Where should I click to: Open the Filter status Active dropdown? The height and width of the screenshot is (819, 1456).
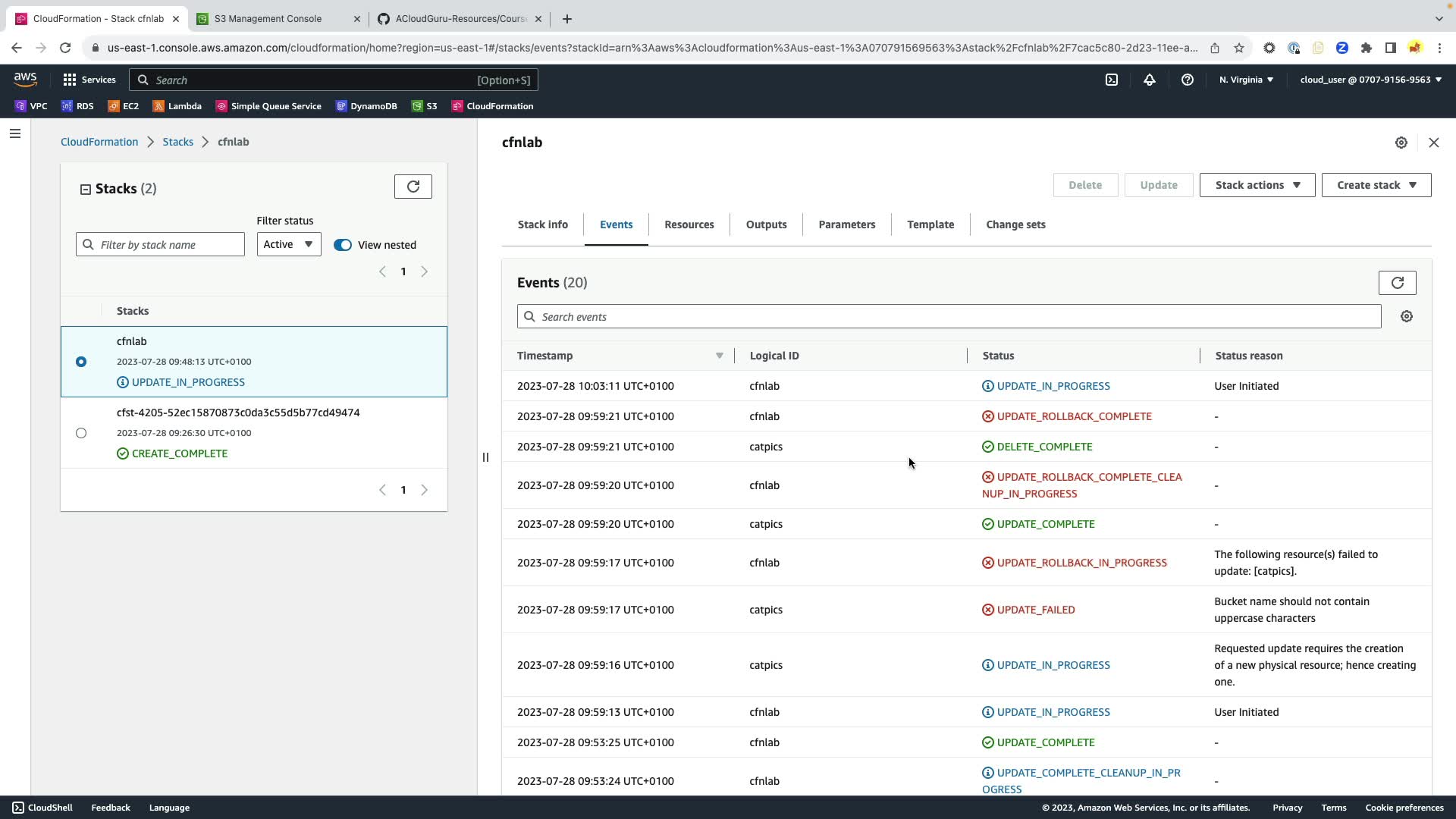tap(288, 244)
